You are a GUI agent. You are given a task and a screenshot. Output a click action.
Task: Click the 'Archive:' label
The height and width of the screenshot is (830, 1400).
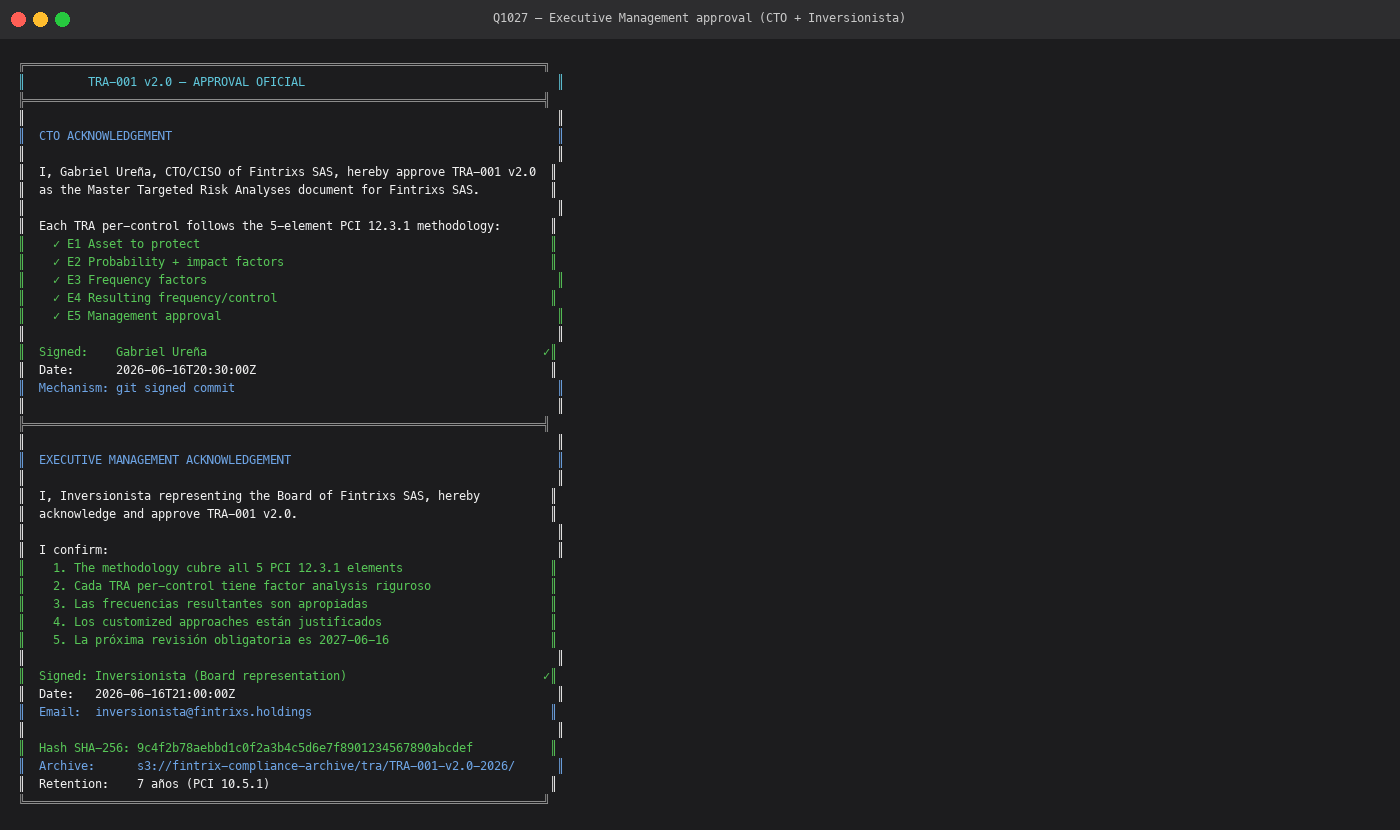67,766
